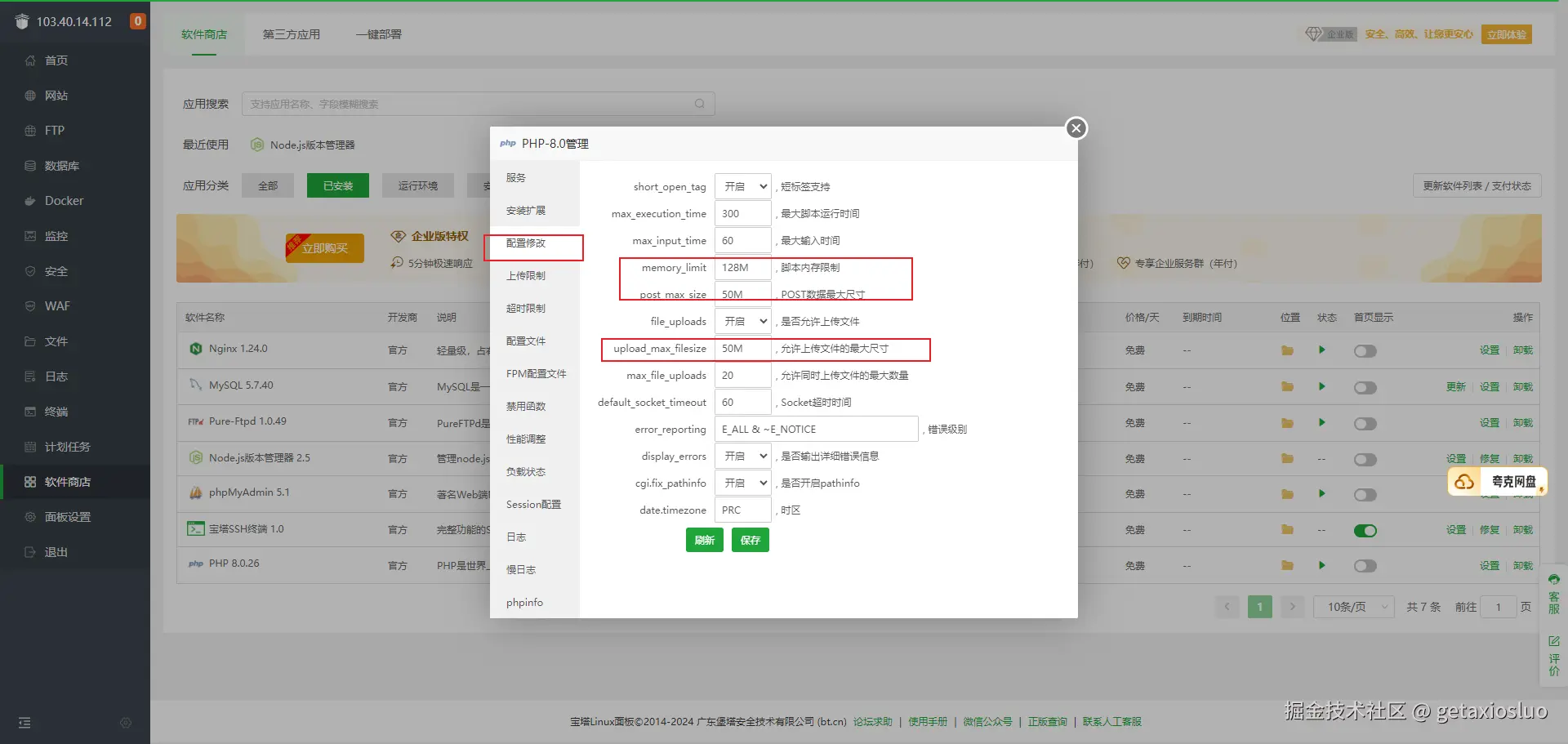Screen dimensions: 1568x744
Task: Toggle homepage display for phpMyAdmin 5.1
Action: (x=1365, y=495)
